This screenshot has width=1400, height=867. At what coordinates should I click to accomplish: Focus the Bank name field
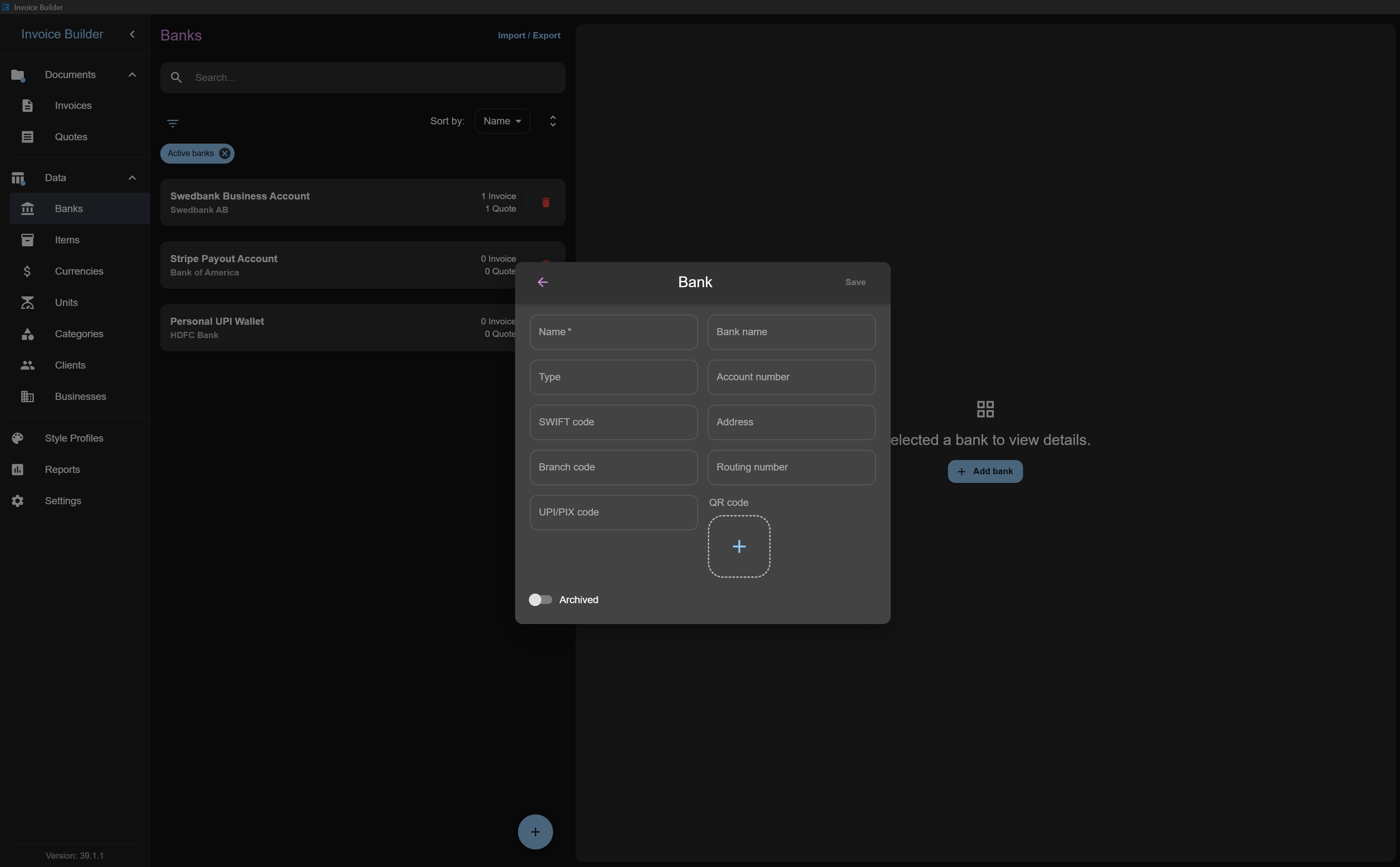pos(791,332)
